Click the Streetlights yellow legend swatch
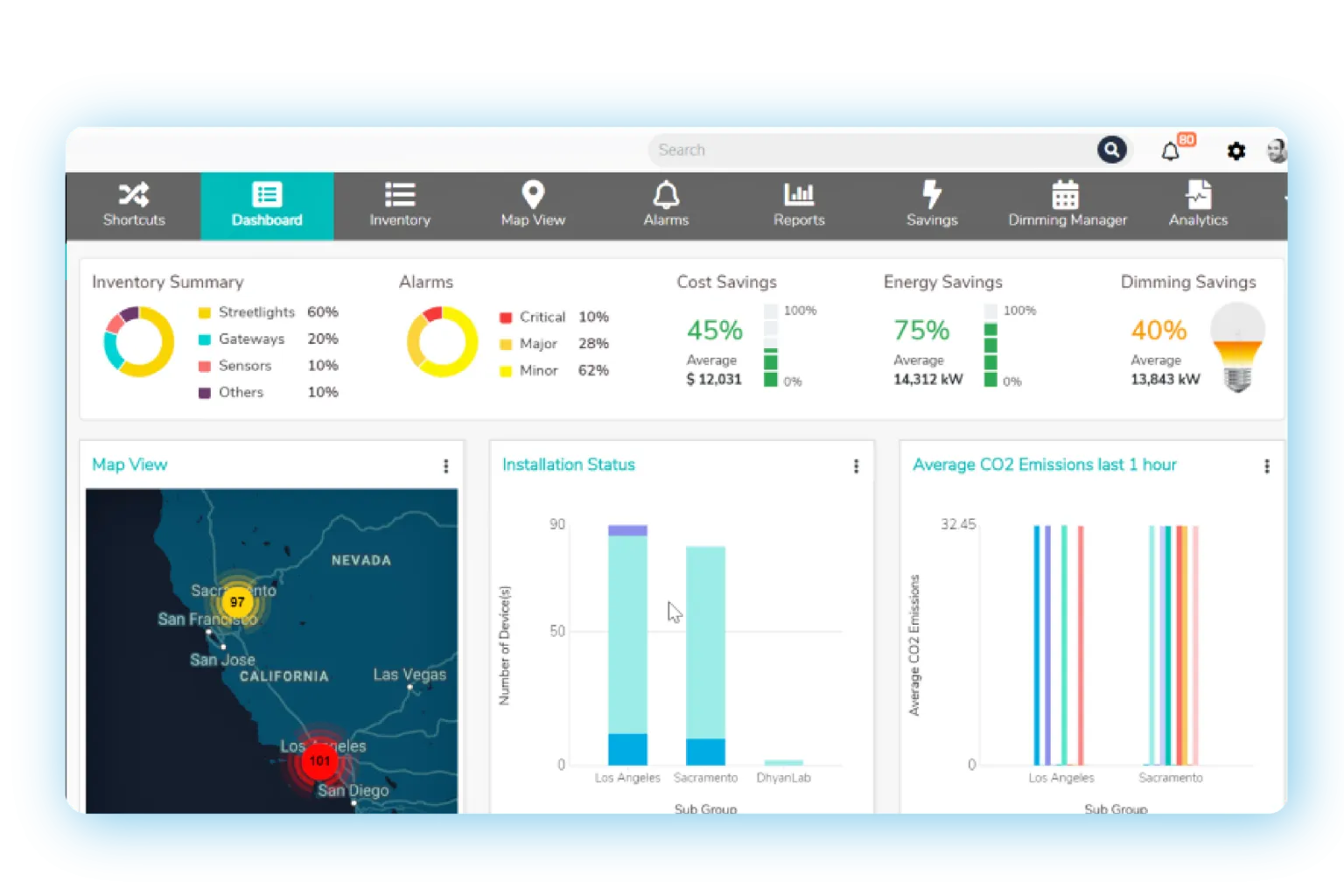Screen dimensions: 1344x896 205,313
